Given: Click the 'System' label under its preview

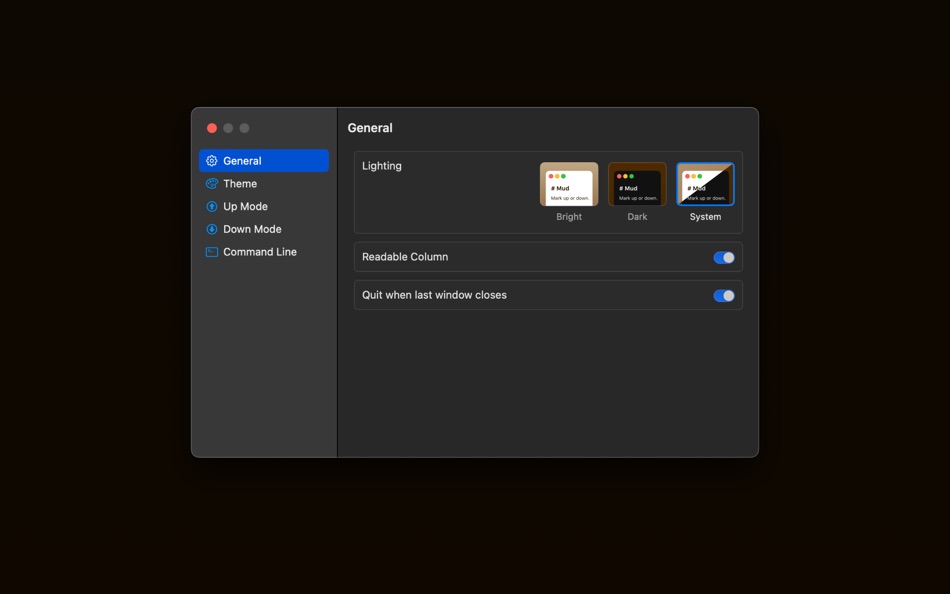Looking at the screenshot, I should pos(705,216).
